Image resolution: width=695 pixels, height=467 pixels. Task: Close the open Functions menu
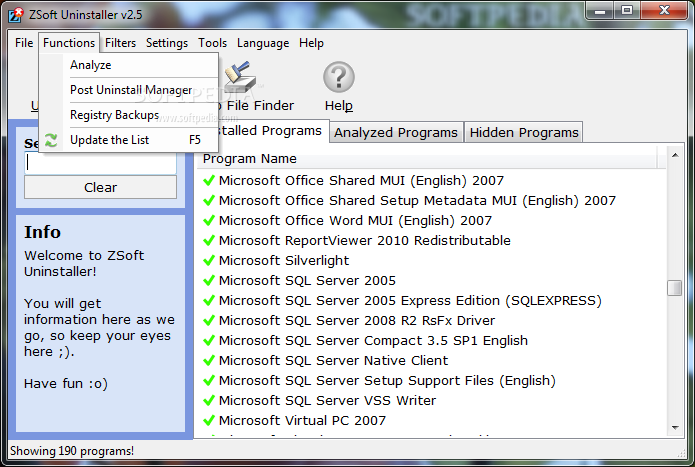69,43
